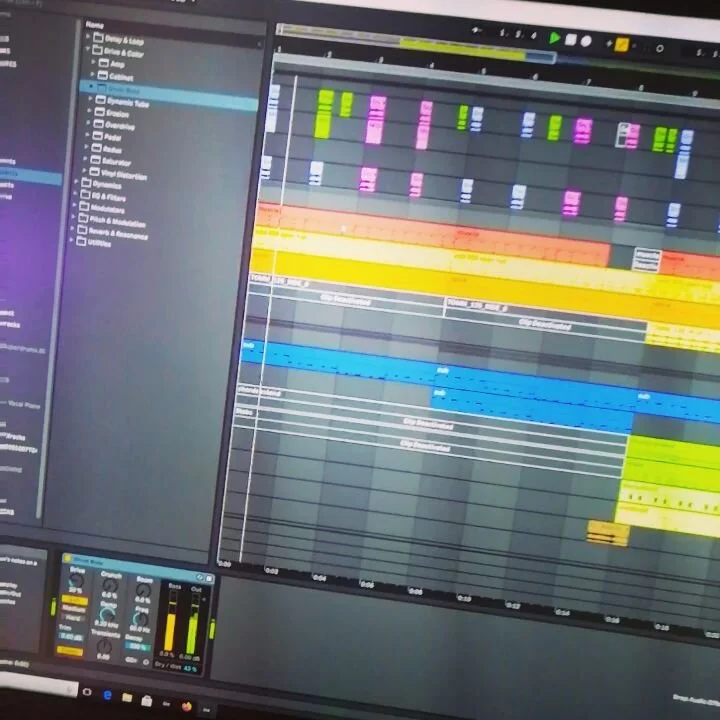Click the Boom Decay value field
Image resolution: width=720 pixels, height=720 pixels.
click(x=137, y=647)
